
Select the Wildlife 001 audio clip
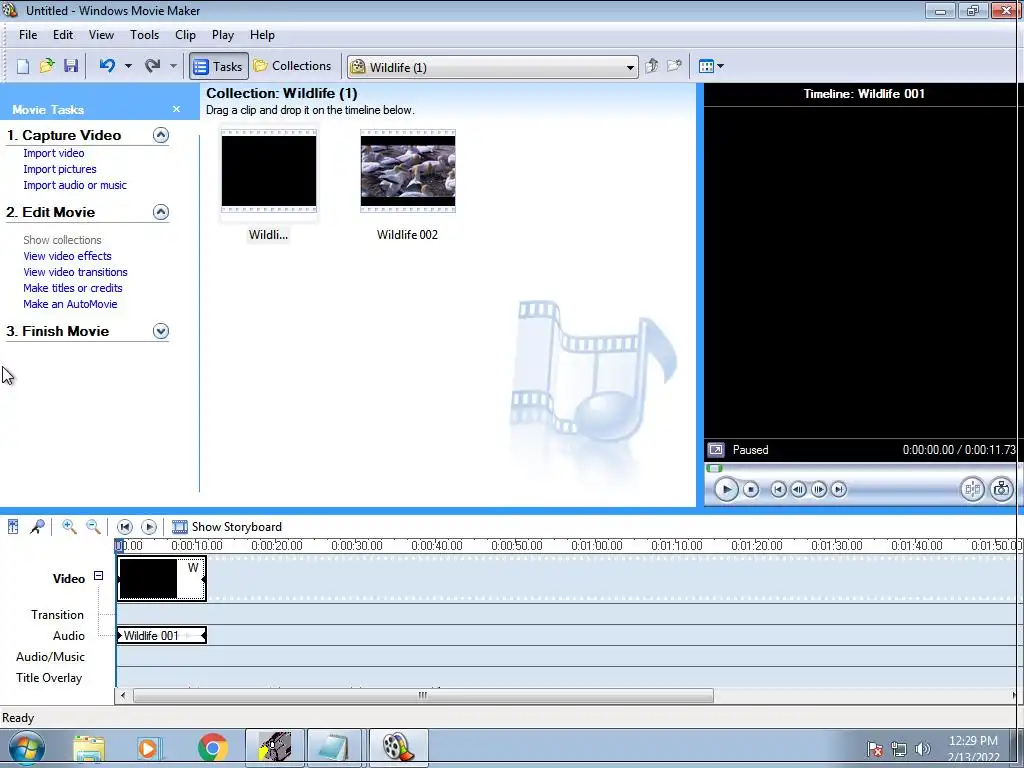161,635
